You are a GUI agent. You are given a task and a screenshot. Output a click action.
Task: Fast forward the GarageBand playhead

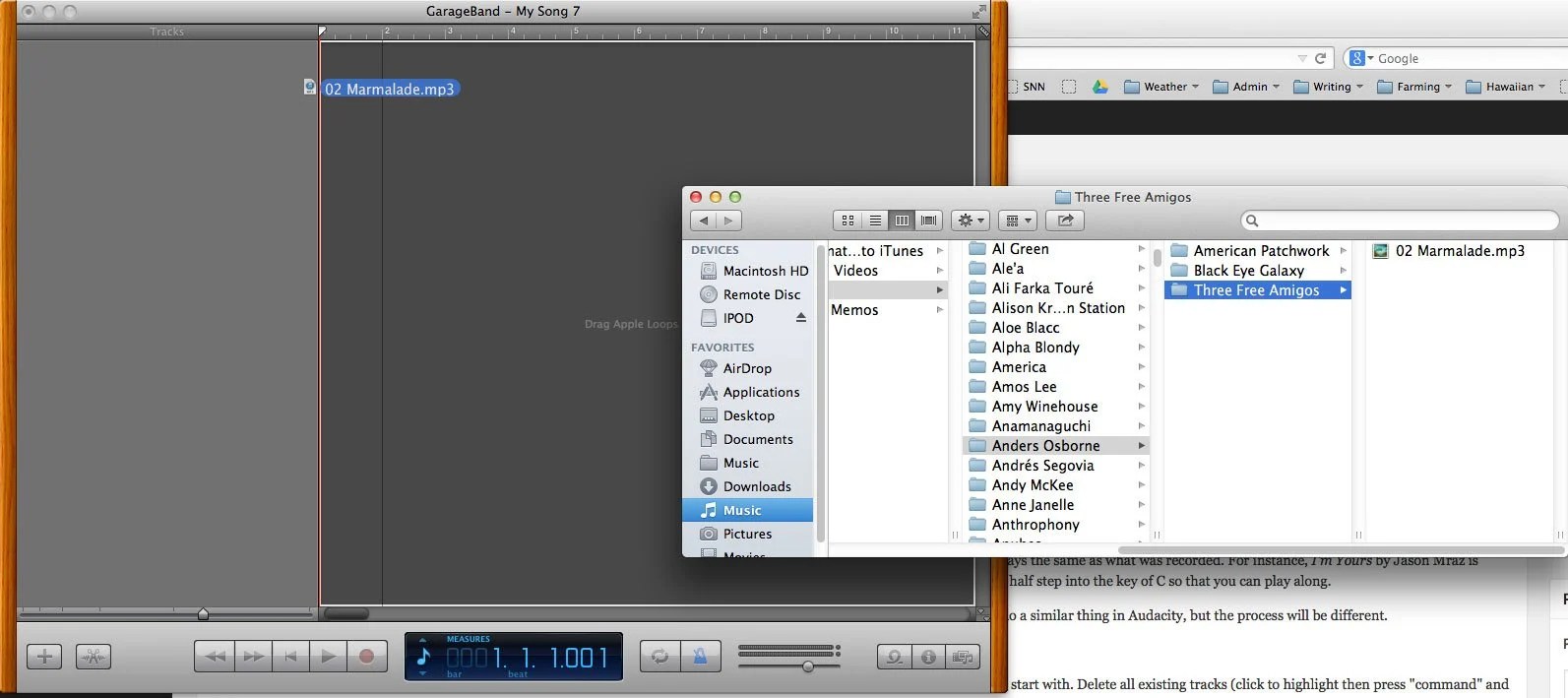(x=253, y=656)
